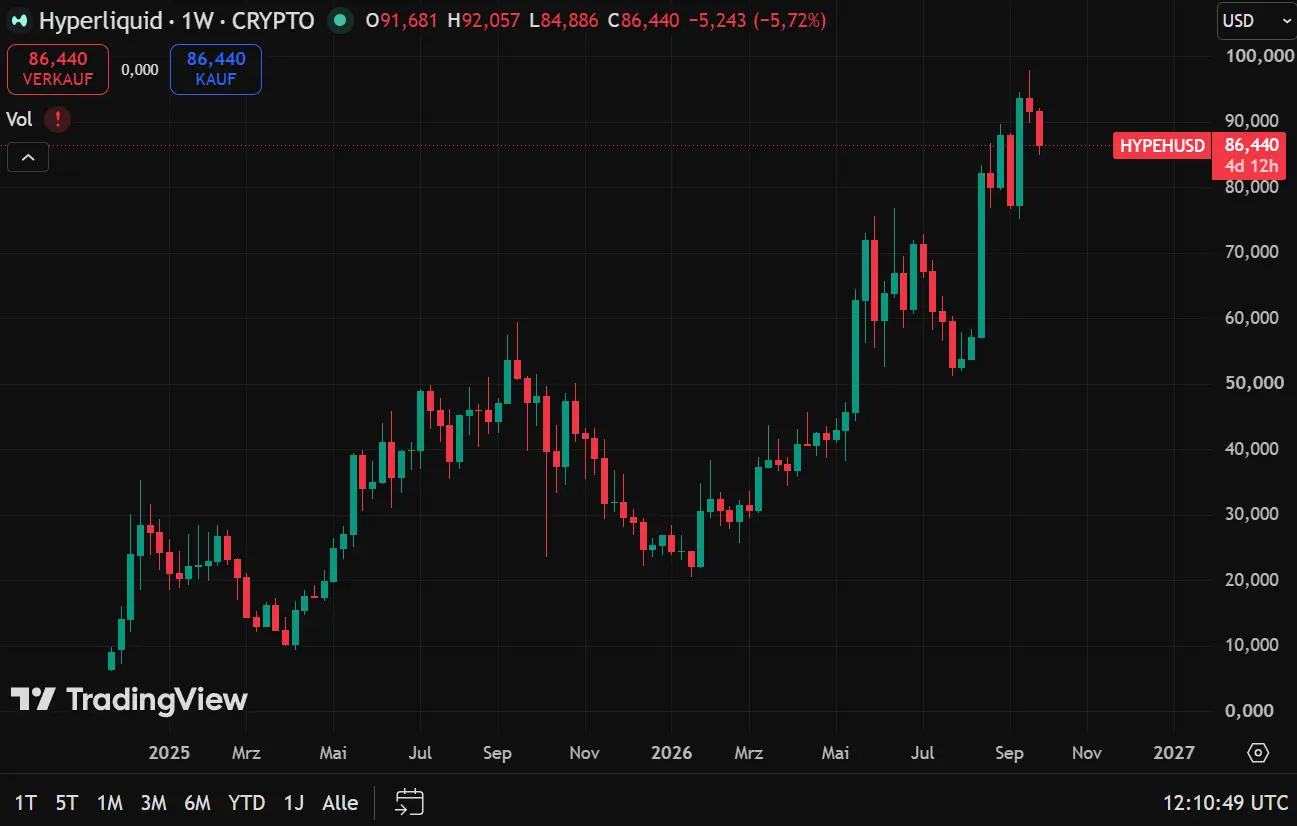The height and width of the screenshot is (826, 1297).
Task: Click the HYPEHUSD price line label
Action: (x=1162, y=146)
